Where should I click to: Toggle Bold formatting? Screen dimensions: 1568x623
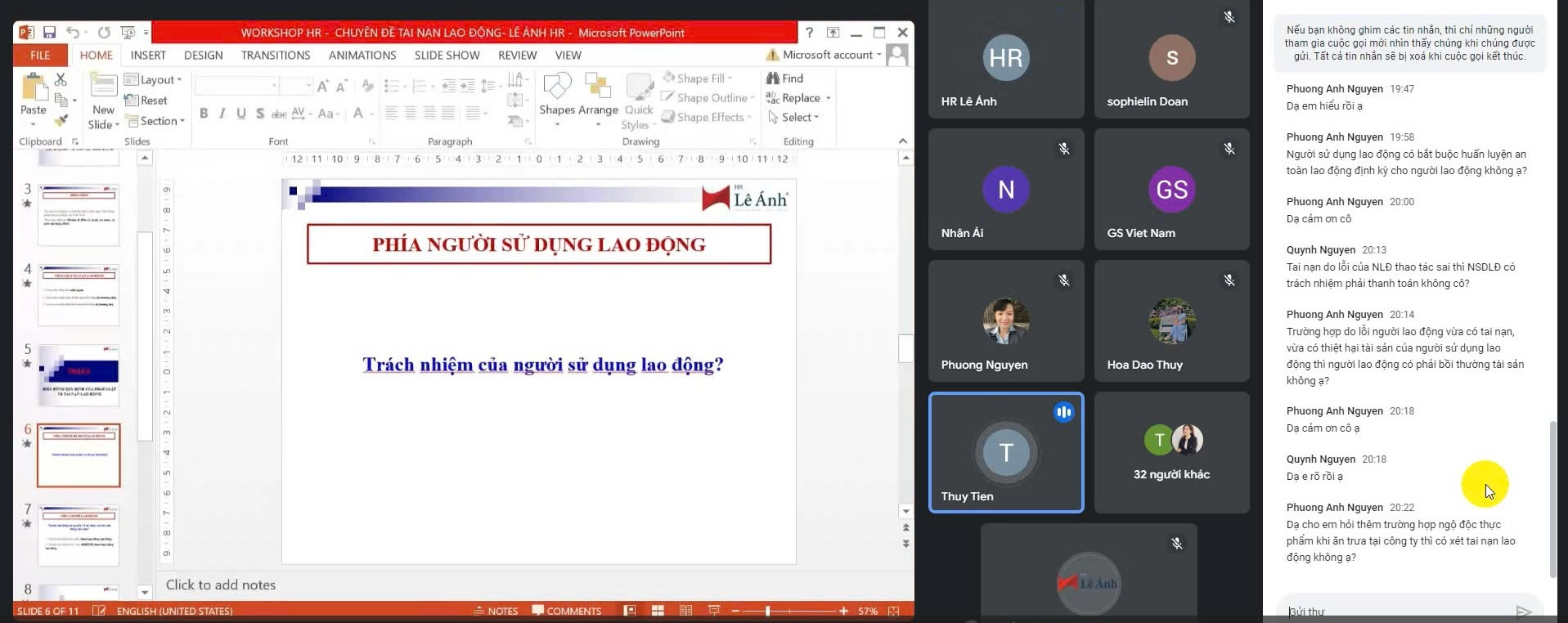coord(204,114)
